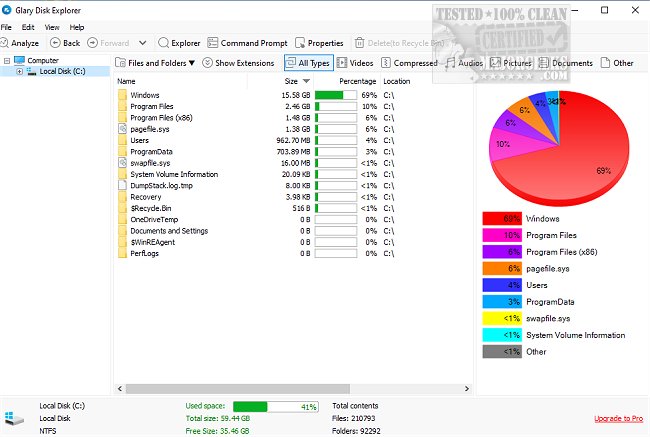Select the Program Files folder icon

pyautogui.click(x=122, y=106)
